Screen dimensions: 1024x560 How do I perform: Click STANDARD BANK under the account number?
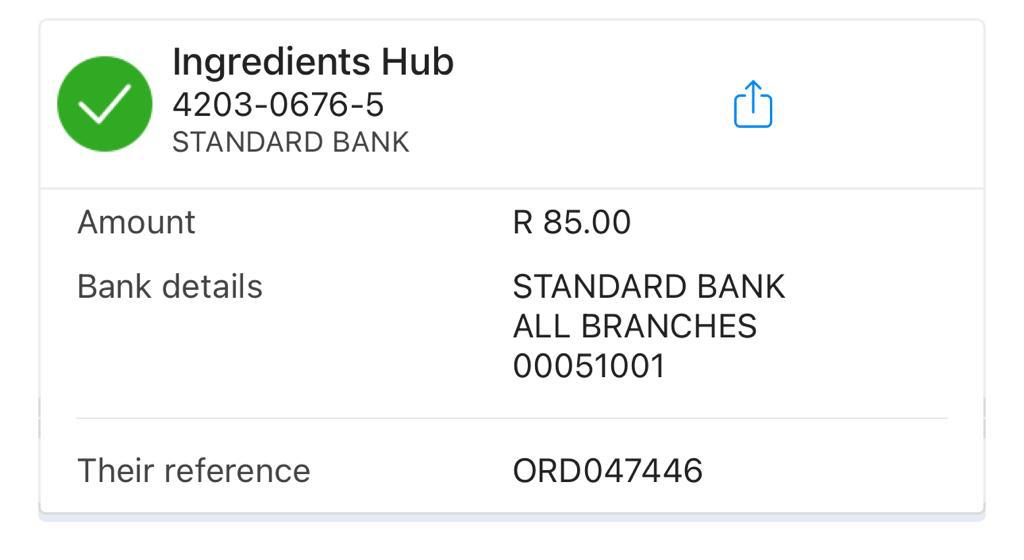[291, 142]
